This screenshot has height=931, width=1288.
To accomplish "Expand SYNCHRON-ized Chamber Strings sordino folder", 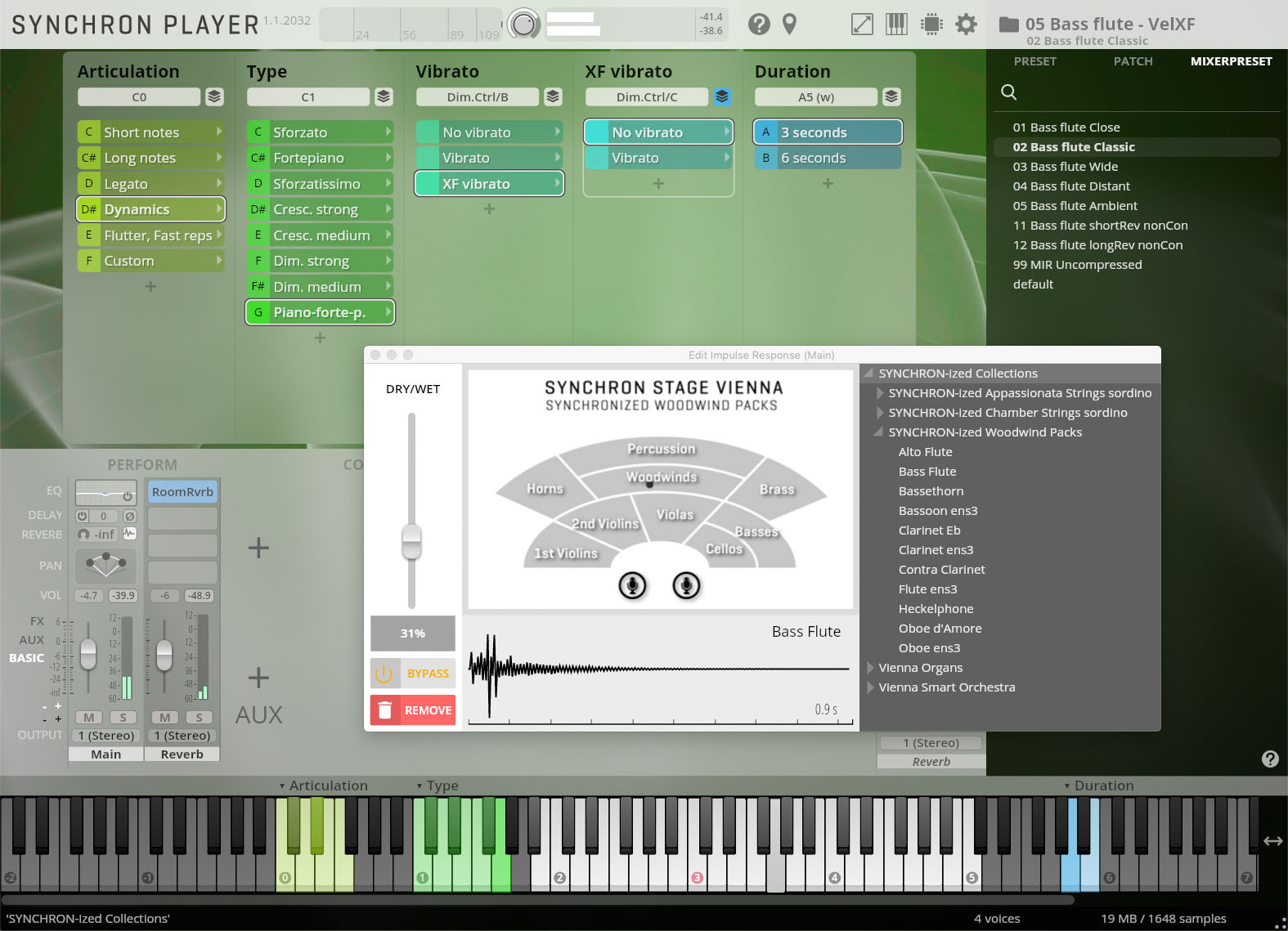I will tap(880, 413).
